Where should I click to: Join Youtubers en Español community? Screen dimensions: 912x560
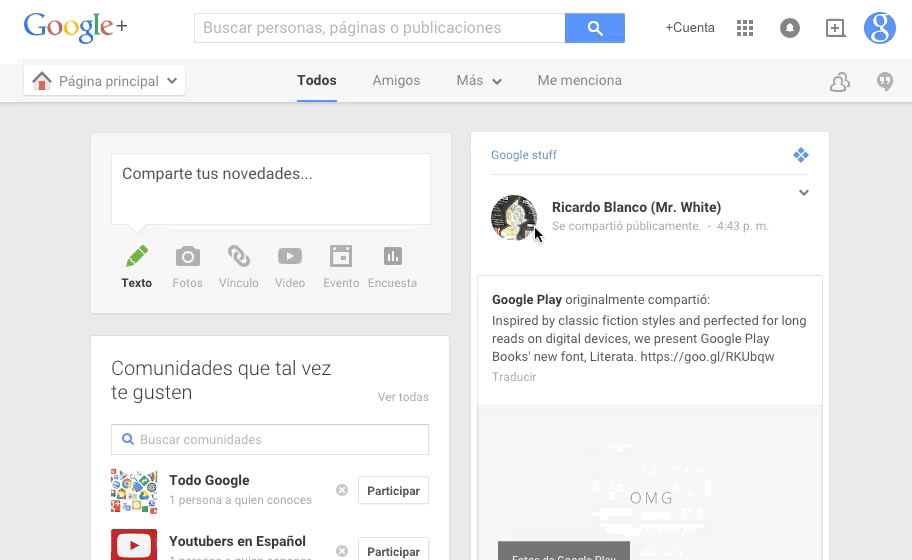pos(393,550)
